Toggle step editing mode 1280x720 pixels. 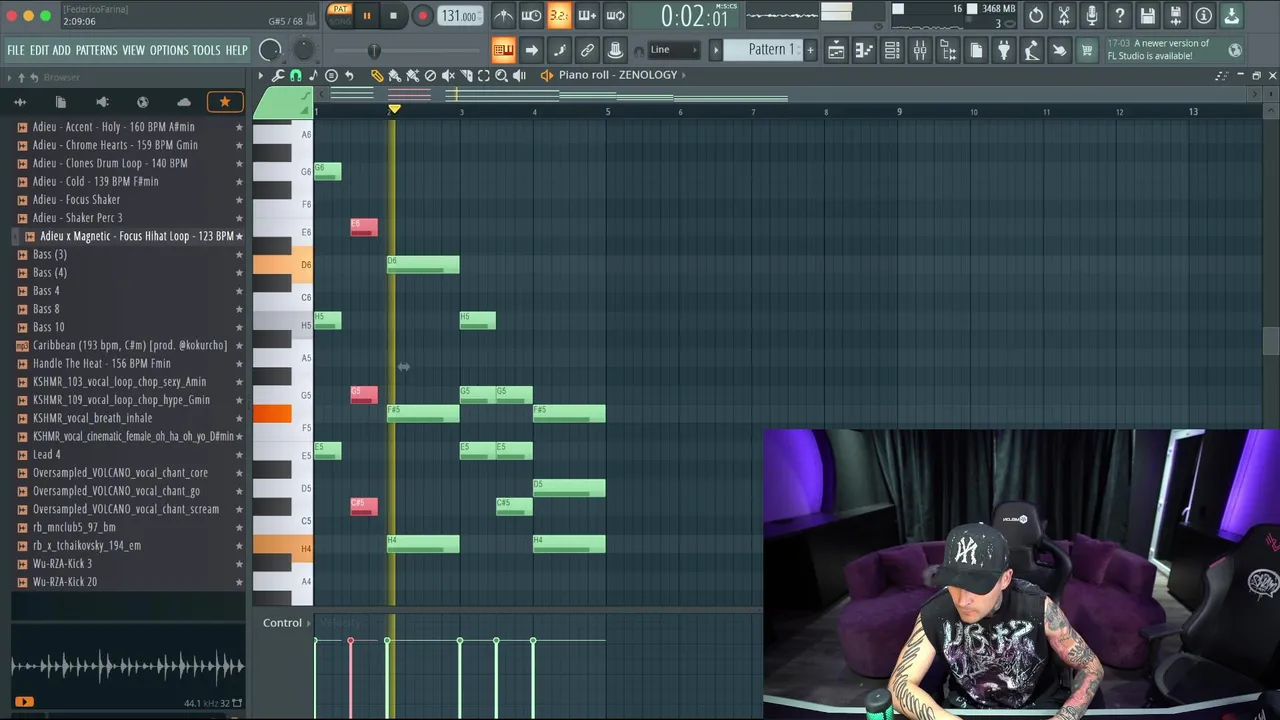[560, 50]
